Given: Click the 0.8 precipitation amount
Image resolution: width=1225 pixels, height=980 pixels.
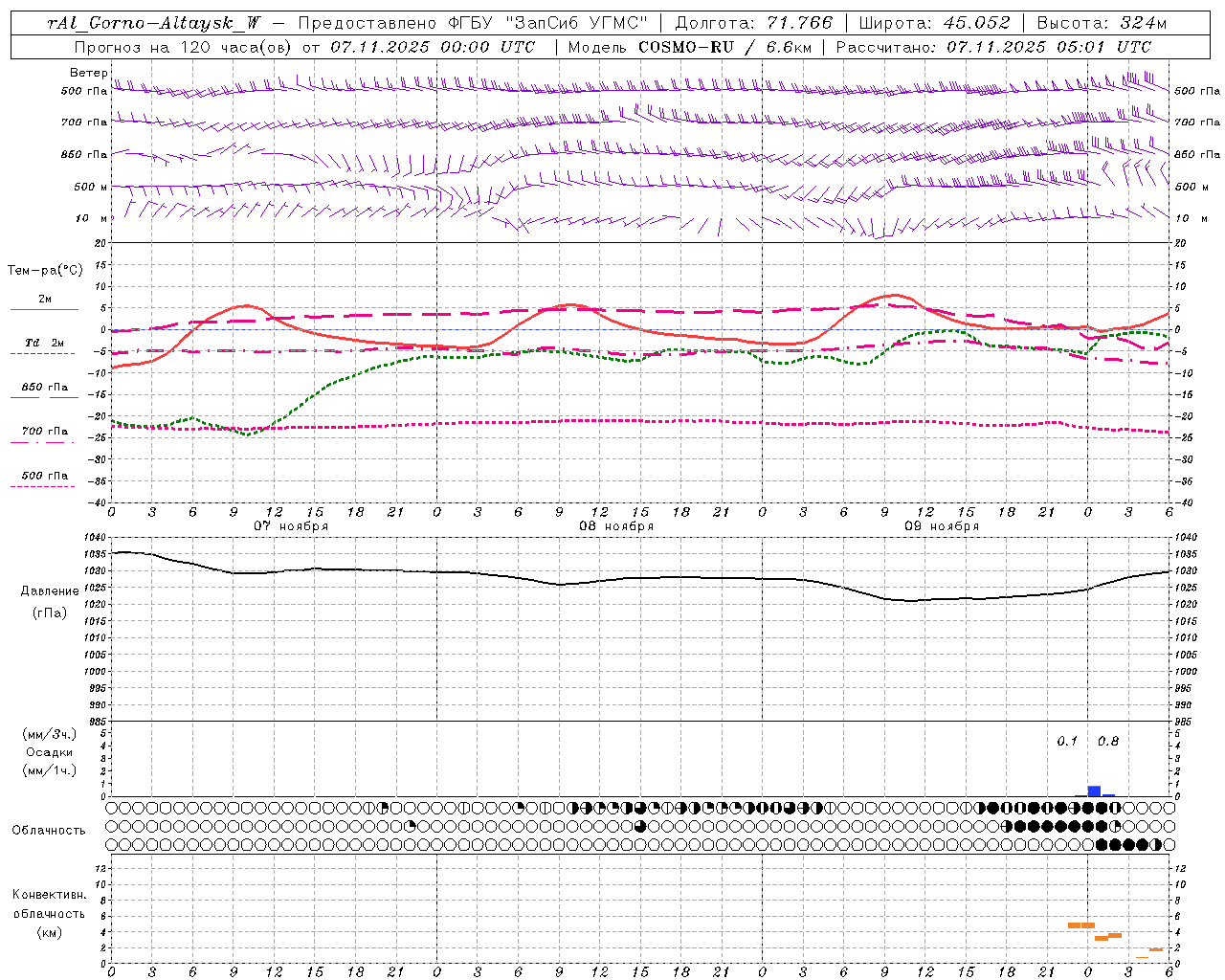Looking at the screenshot, I should 1108,742.
